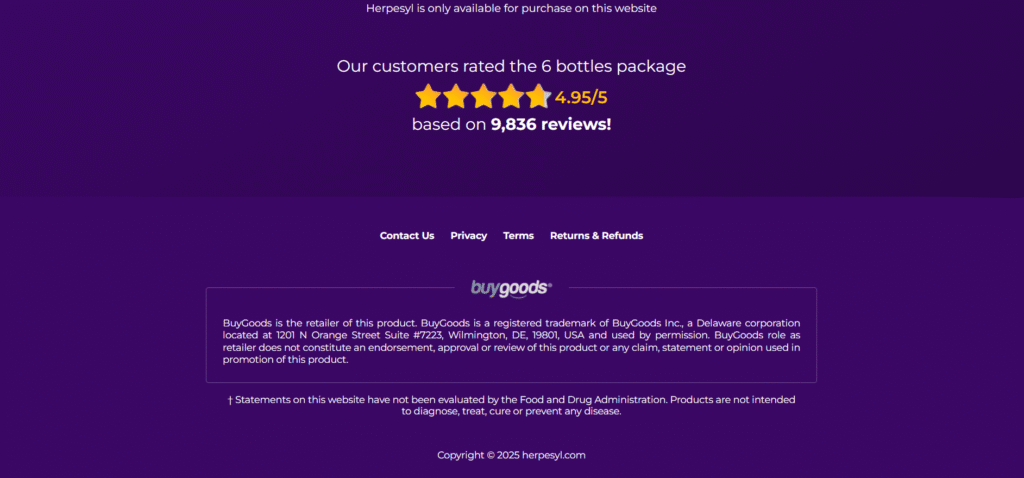
Task: Click the second gold rating star
Action: (x=456, y=97)
